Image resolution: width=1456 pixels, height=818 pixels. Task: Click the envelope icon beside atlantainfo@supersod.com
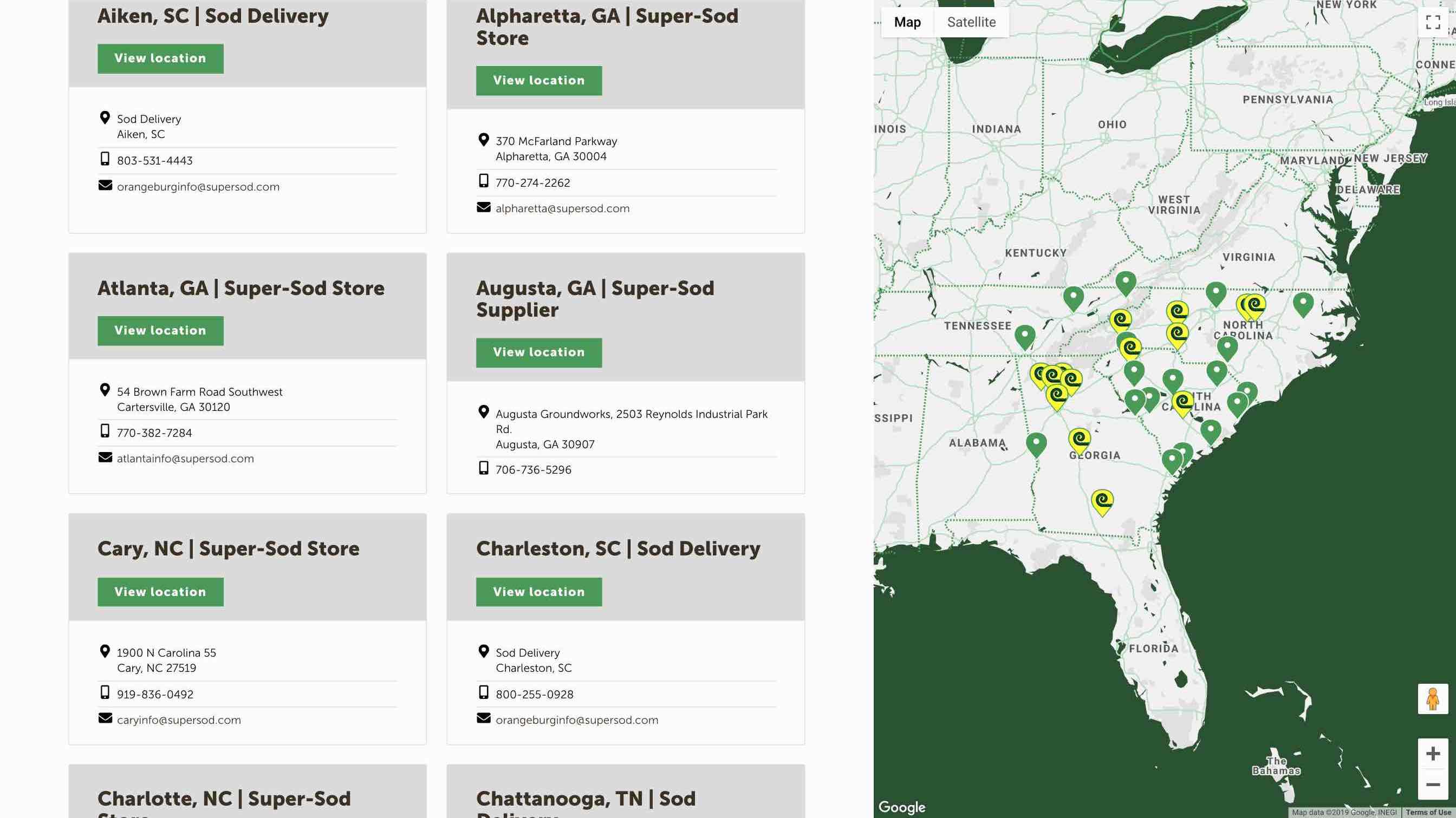105,457
